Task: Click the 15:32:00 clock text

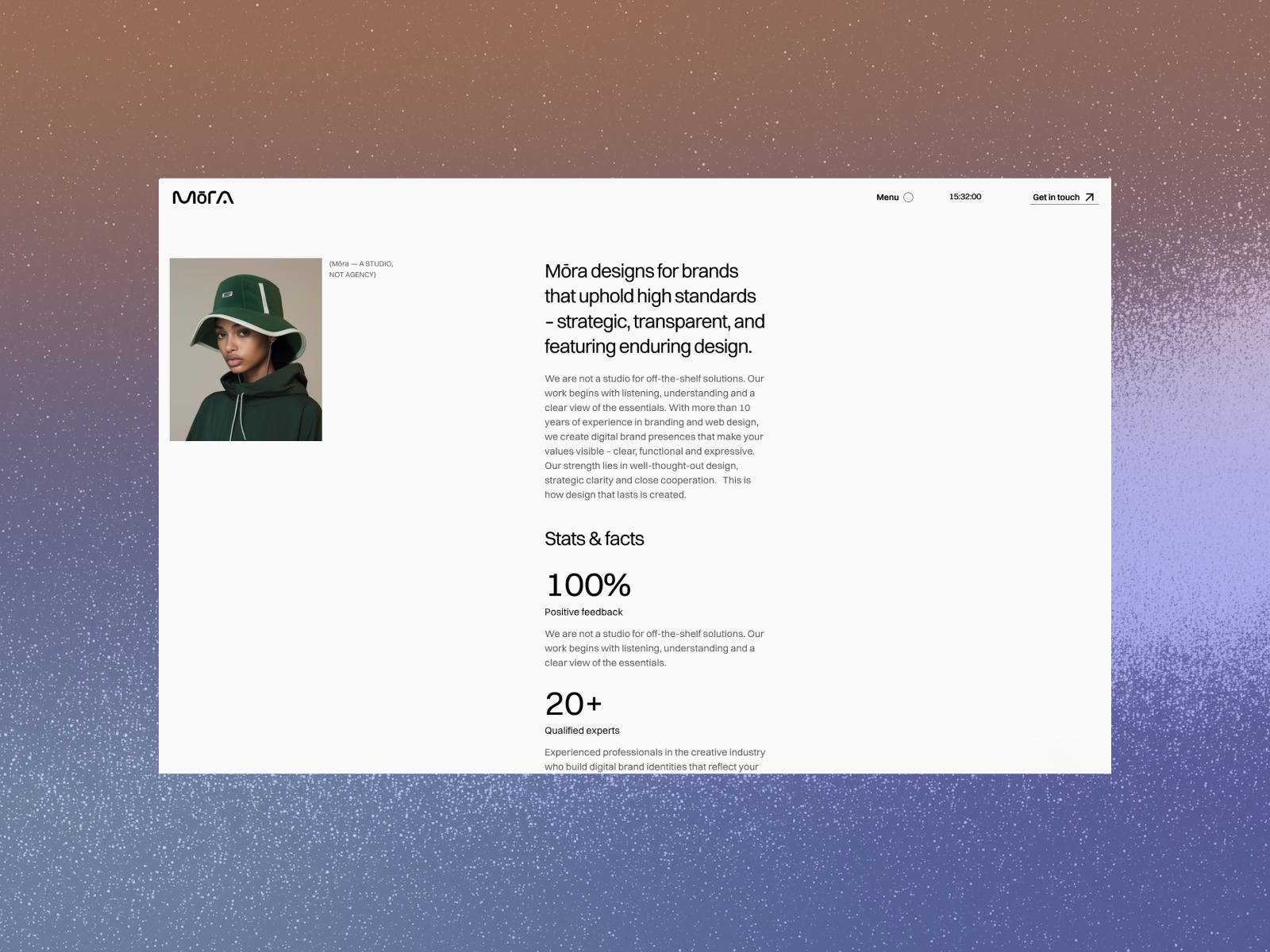Action: click(x=965, y=197)
